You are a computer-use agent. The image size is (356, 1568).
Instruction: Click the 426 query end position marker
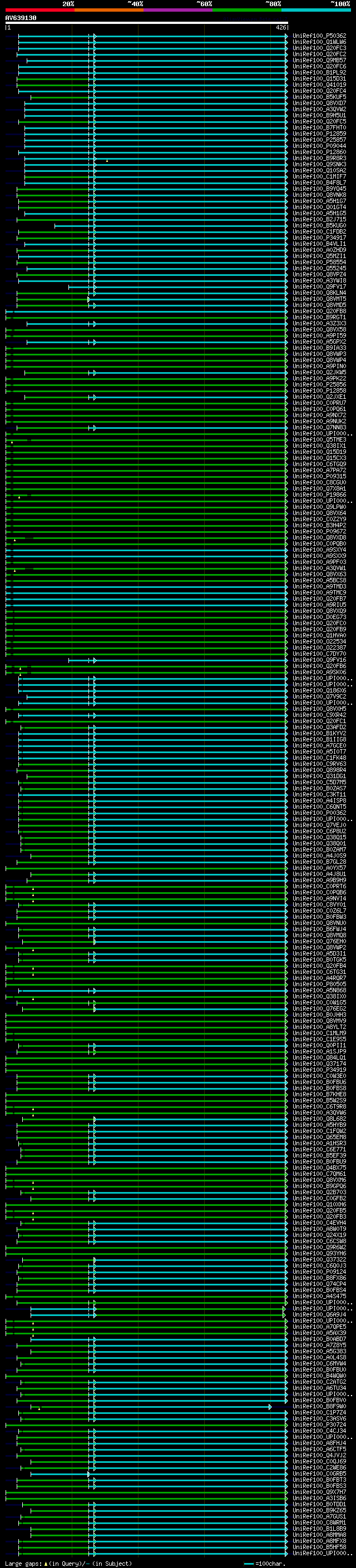coord(280,27)
